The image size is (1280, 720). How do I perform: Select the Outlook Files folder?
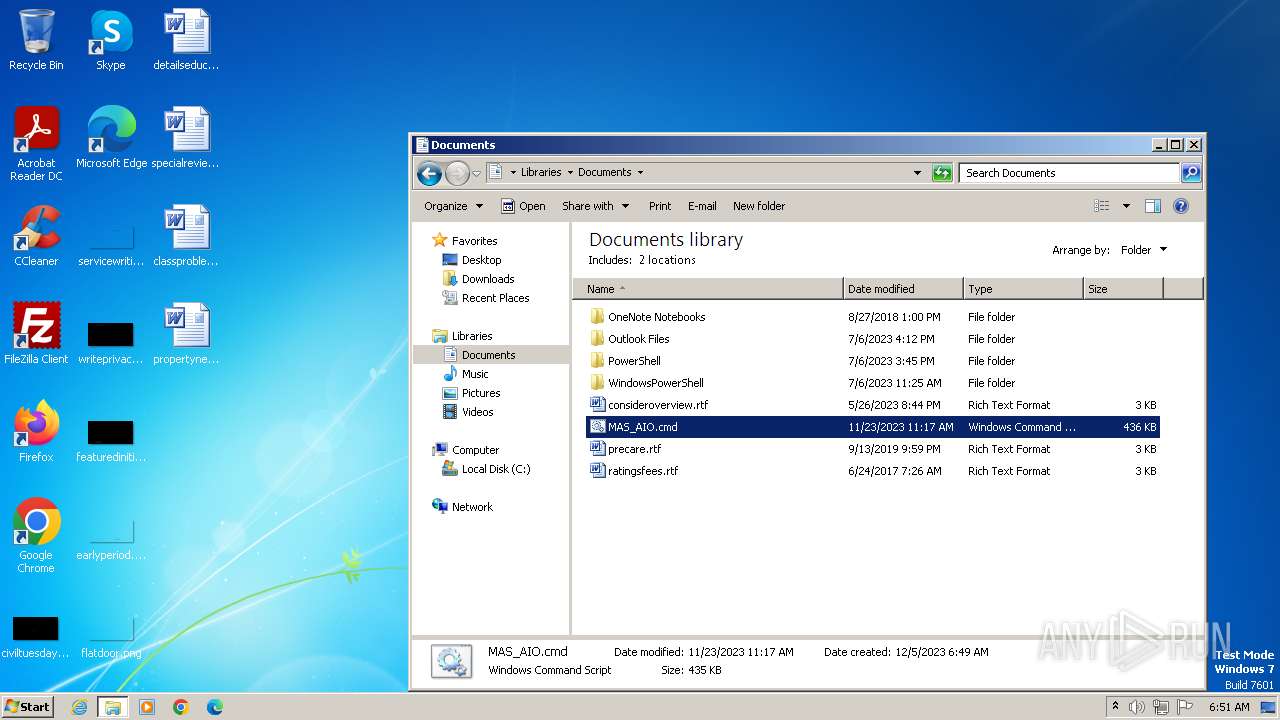click(872, 339)
